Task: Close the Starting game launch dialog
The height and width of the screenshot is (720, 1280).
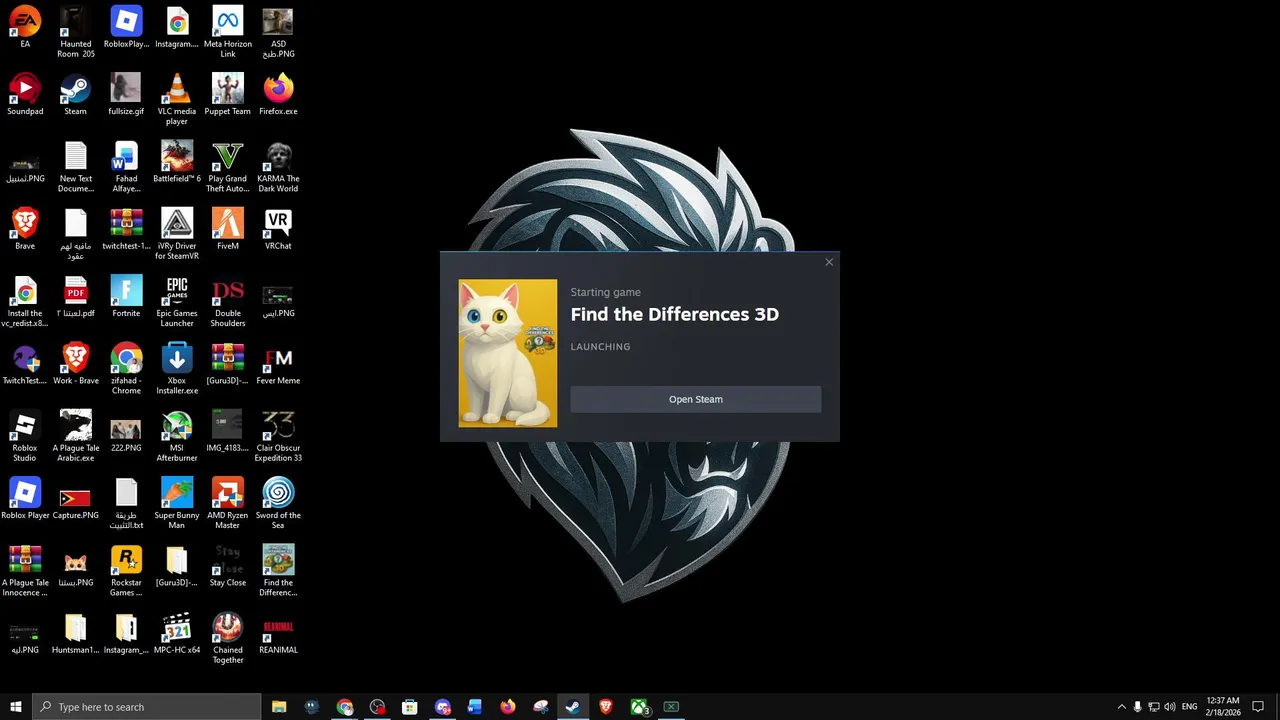Action: click(829, 262)
